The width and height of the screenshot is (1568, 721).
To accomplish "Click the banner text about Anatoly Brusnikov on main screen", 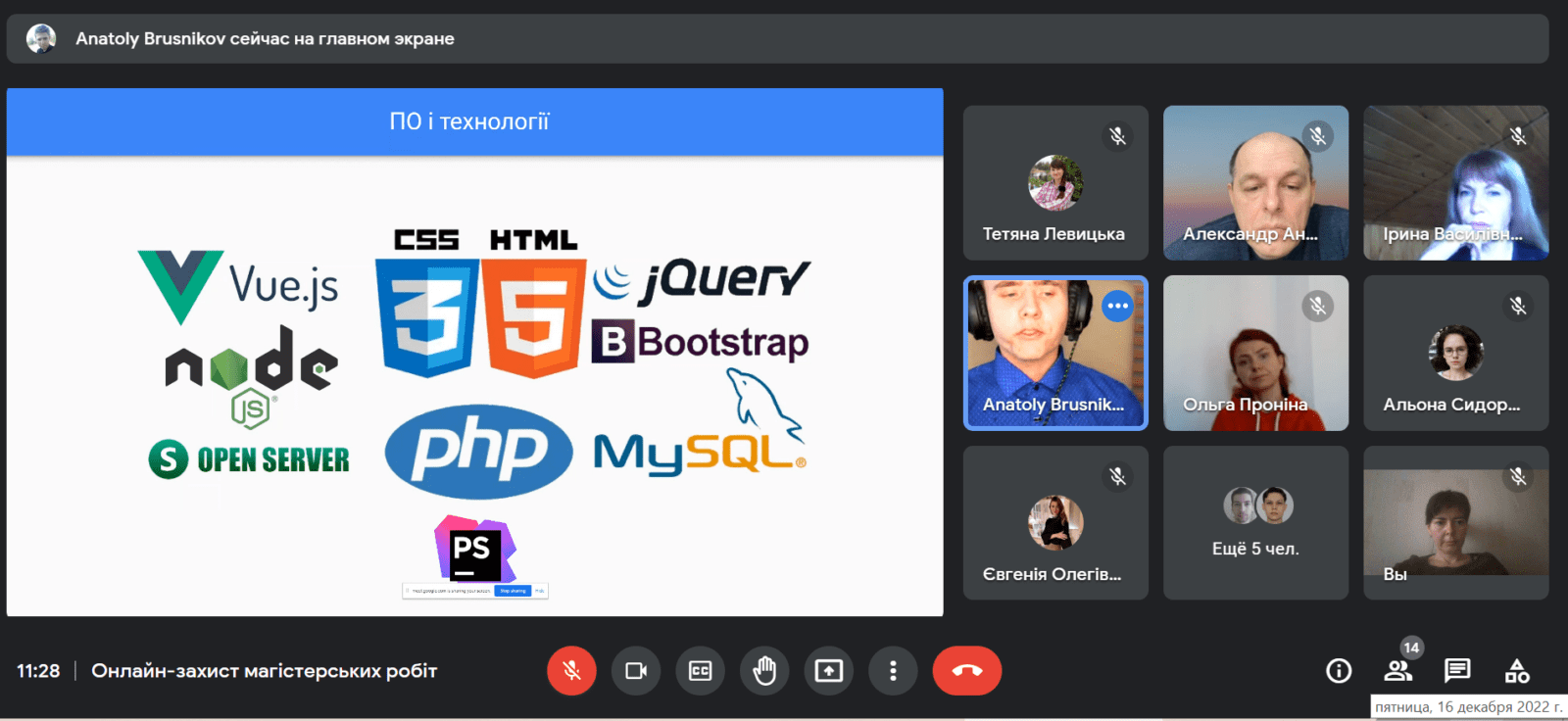I will point(265,39).
